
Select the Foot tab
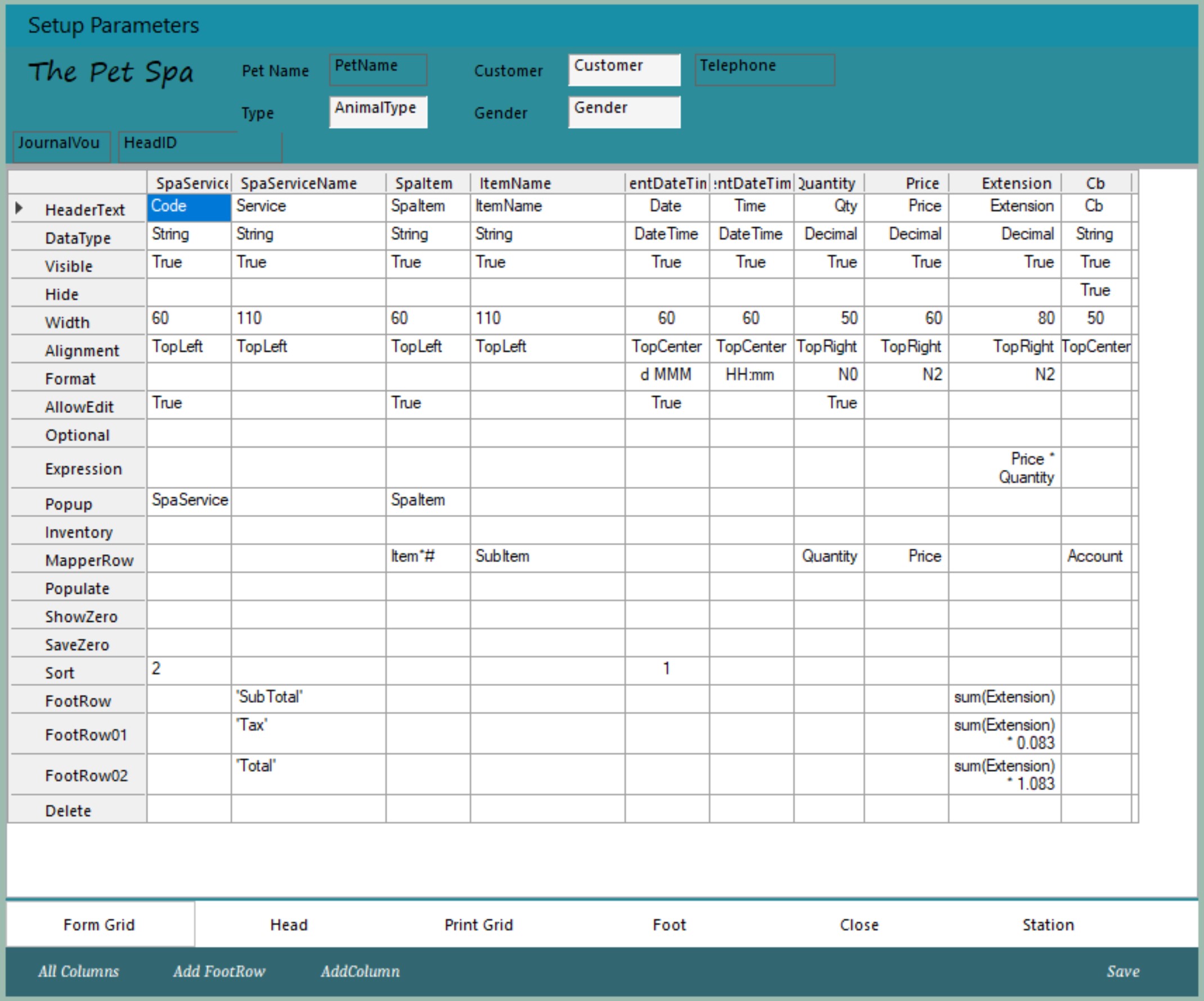click(668, 924)
